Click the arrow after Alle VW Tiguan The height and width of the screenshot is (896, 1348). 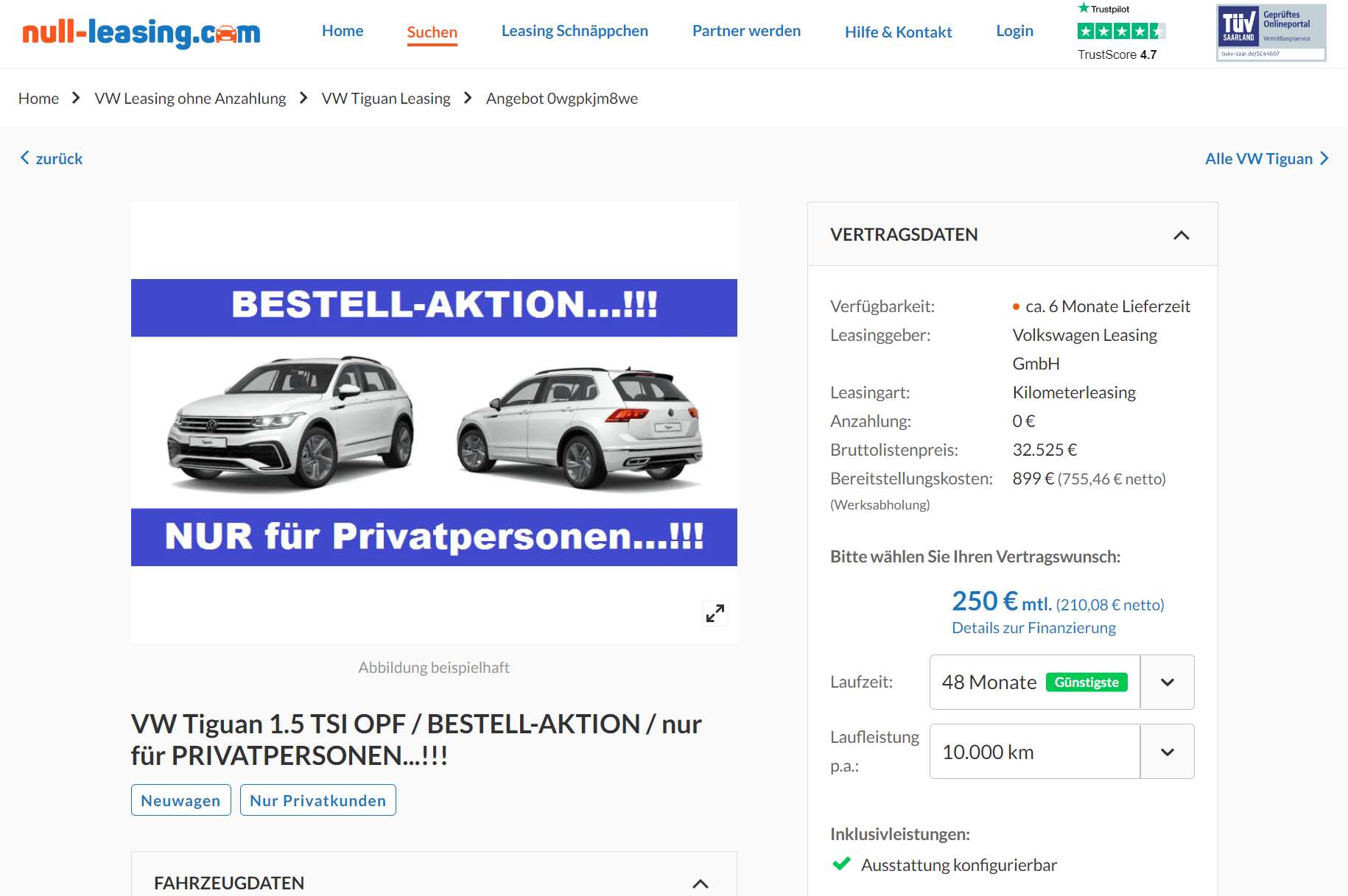[1324, 158]
